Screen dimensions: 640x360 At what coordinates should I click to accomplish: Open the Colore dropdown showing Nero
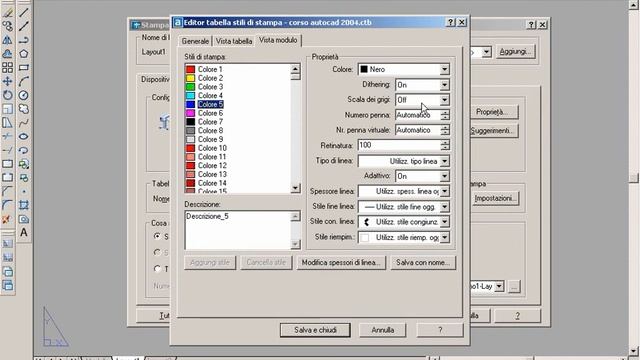(x=444, y=69)
